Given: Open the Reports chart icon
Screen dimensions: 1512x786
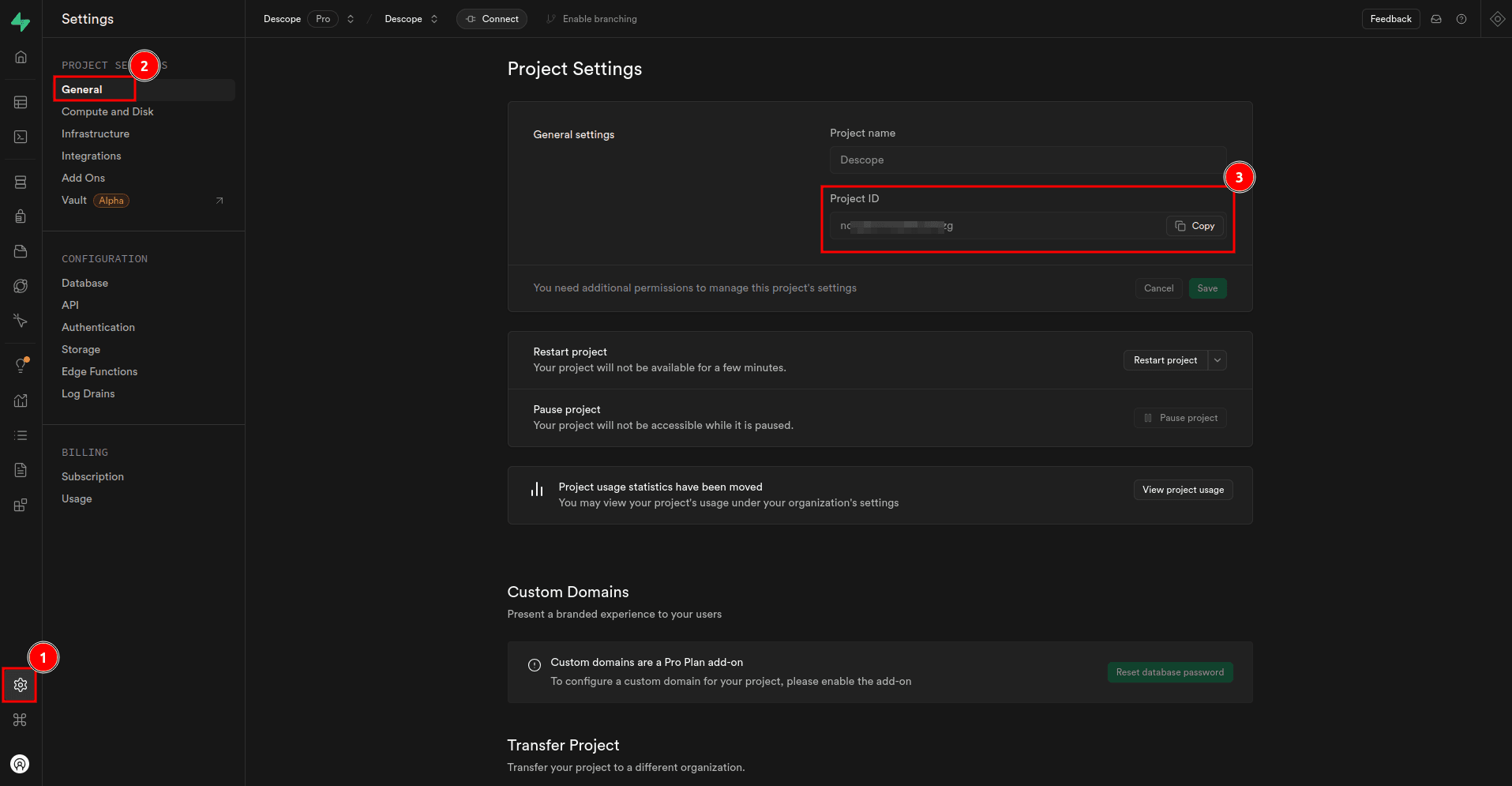Looking at the screenshot, I should (x=21, y=401).
